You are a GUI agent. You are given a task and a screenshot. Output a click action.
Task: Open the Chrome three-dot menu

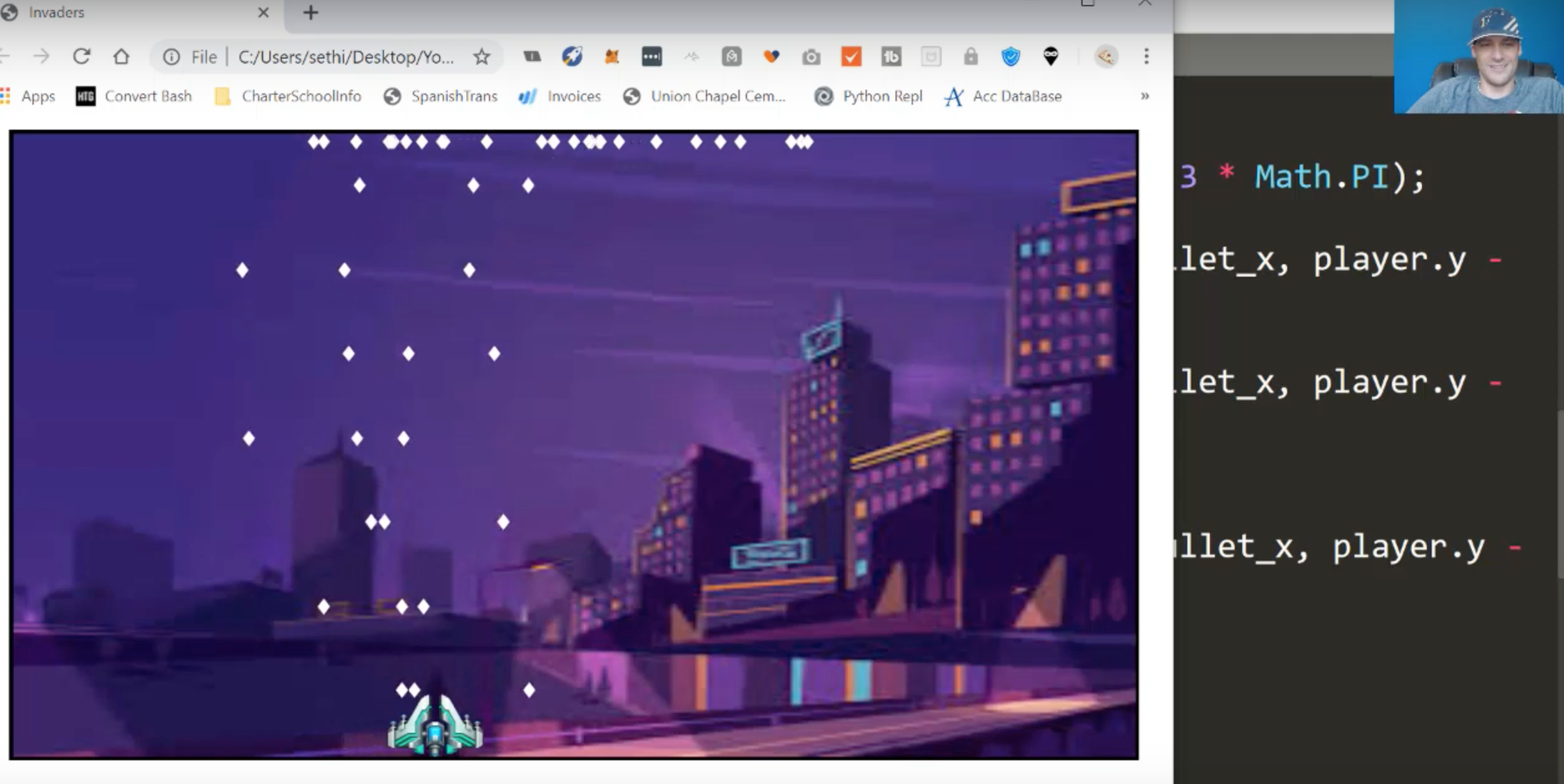coord(1146,57)
